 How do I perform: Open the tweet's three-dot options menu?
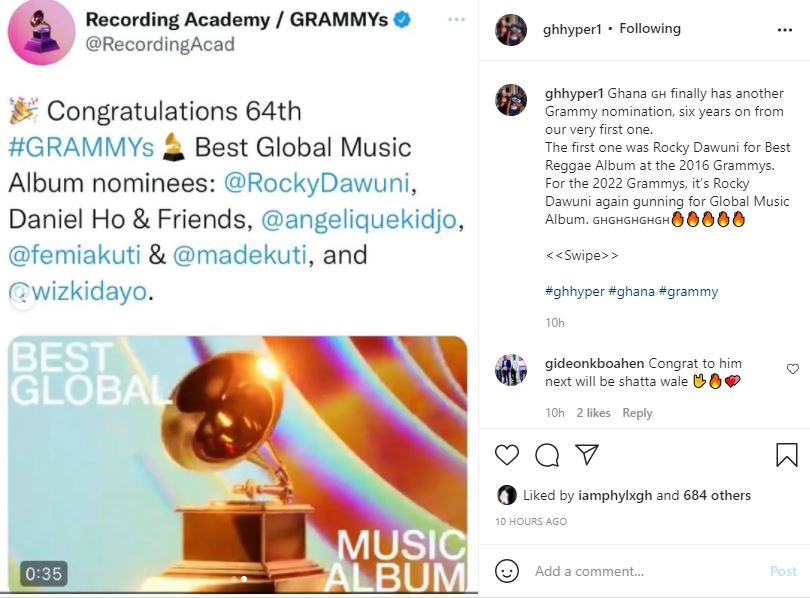[x=457, y=20]
